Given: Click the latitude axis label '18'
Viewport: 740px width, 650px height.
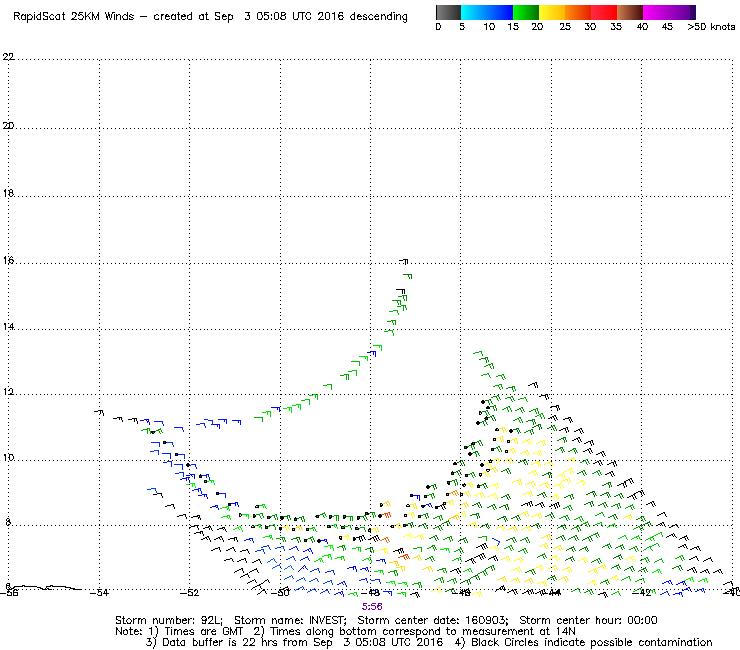Looking at the screenshot, I should click(8, 193).
